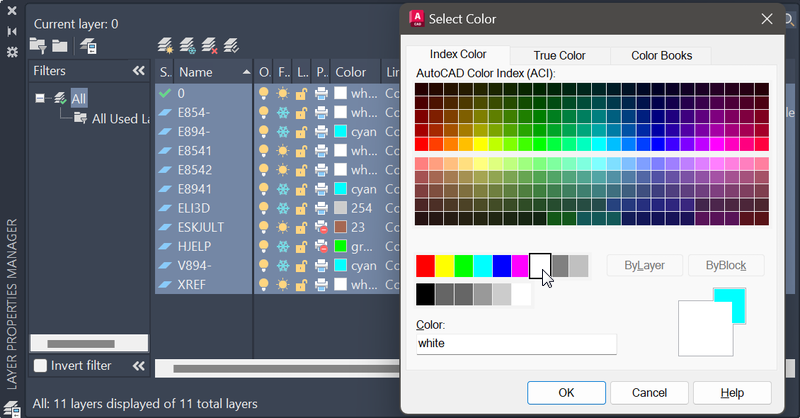Click New Layer Frozen in Viewports icon
The image size is (800, 418).
point(188,45)
